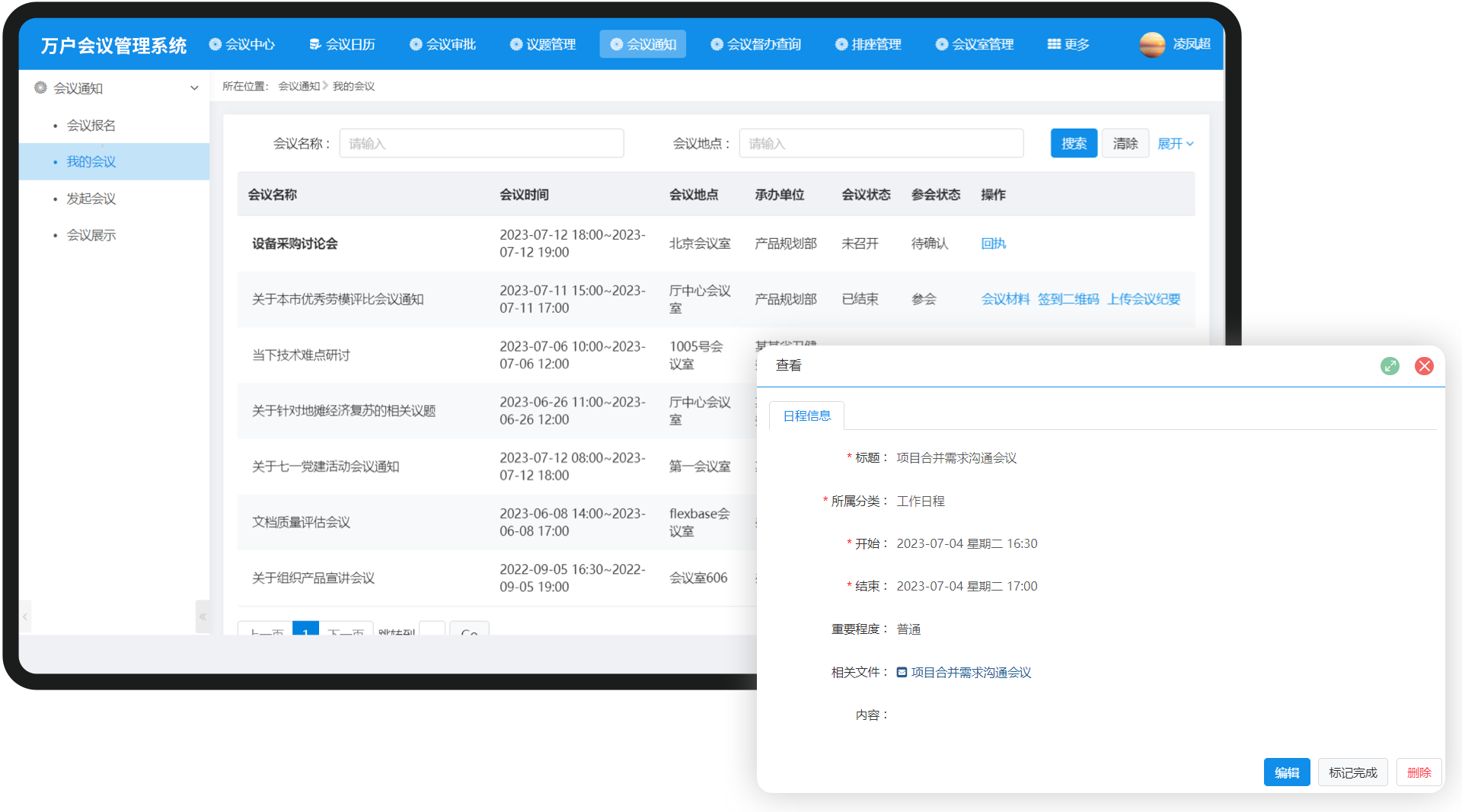Open the 更多 grid menu

(x=1068, y=44)
